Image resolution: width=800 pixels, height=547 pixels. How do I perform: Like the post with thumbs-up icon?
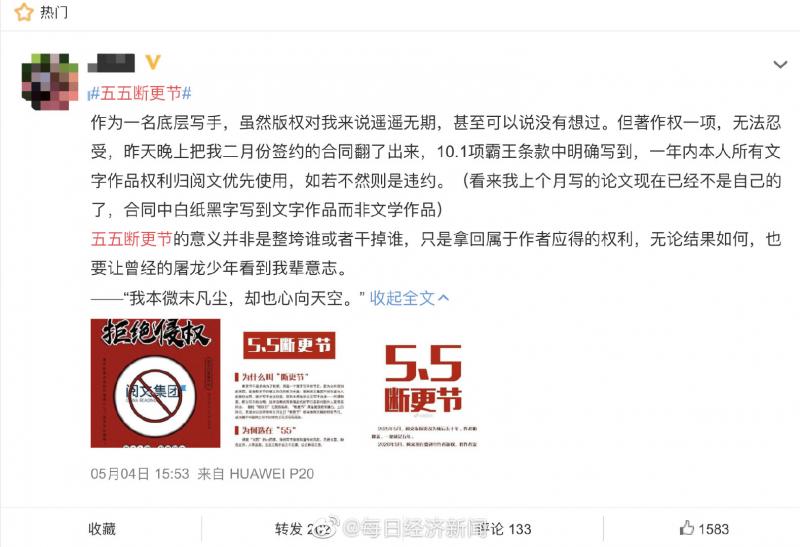click(687, 528)
